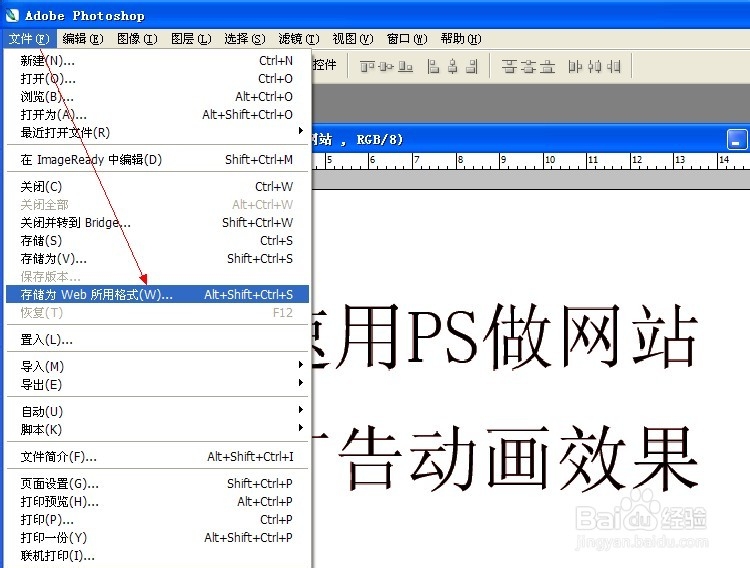Open the 窗口(W) menu
This screenshot has width=750, height=568.
(407, 39)
